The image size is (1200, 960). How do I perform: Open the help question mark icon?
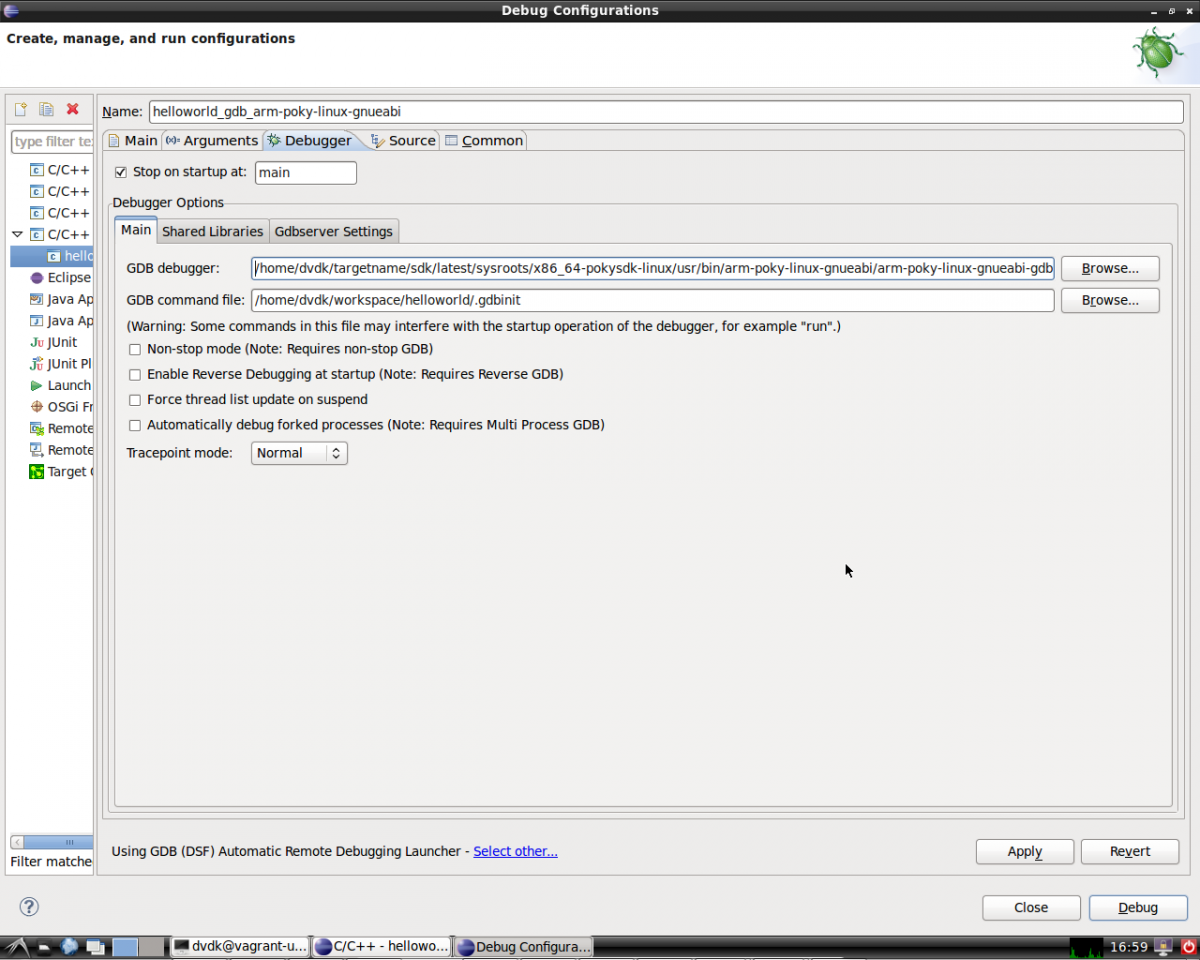point(29,907)
